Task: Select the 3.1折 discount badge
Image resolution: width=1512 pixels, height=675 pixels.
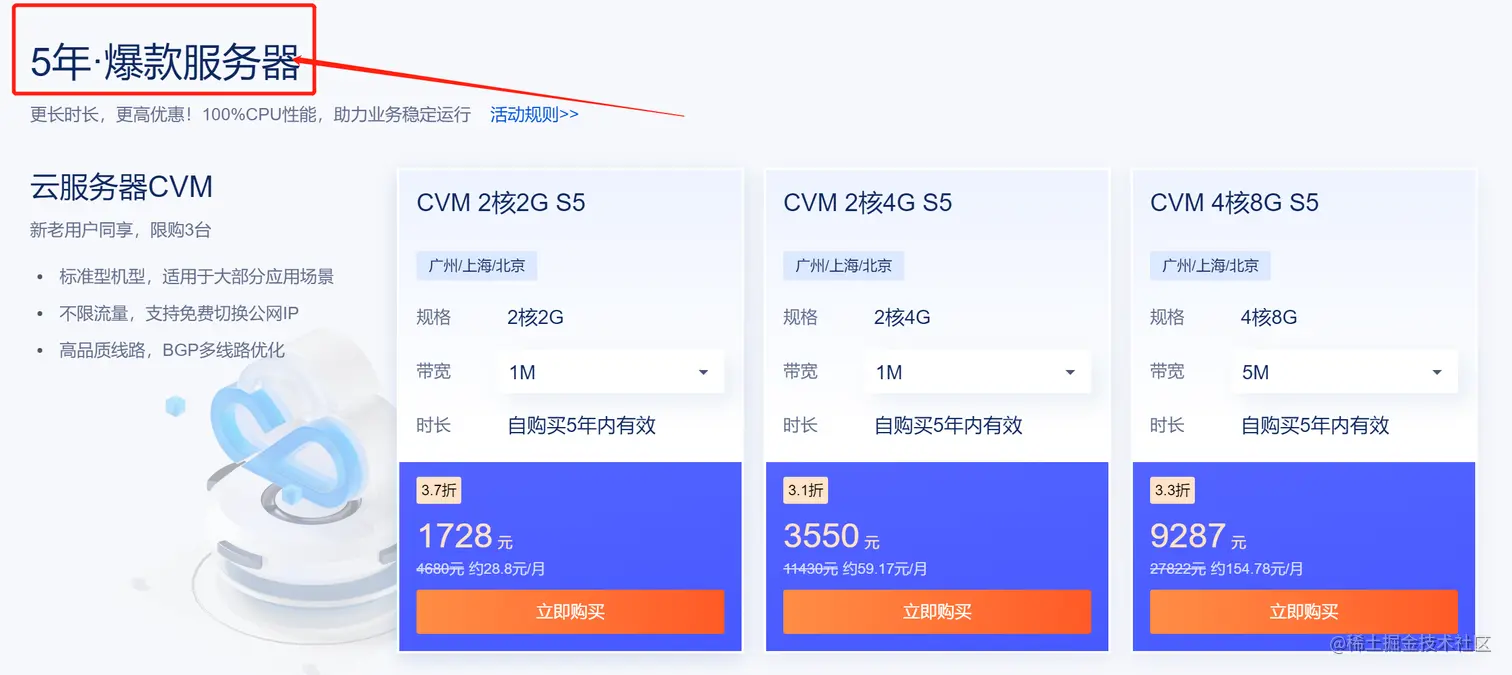Action: [x=806, y=490]
